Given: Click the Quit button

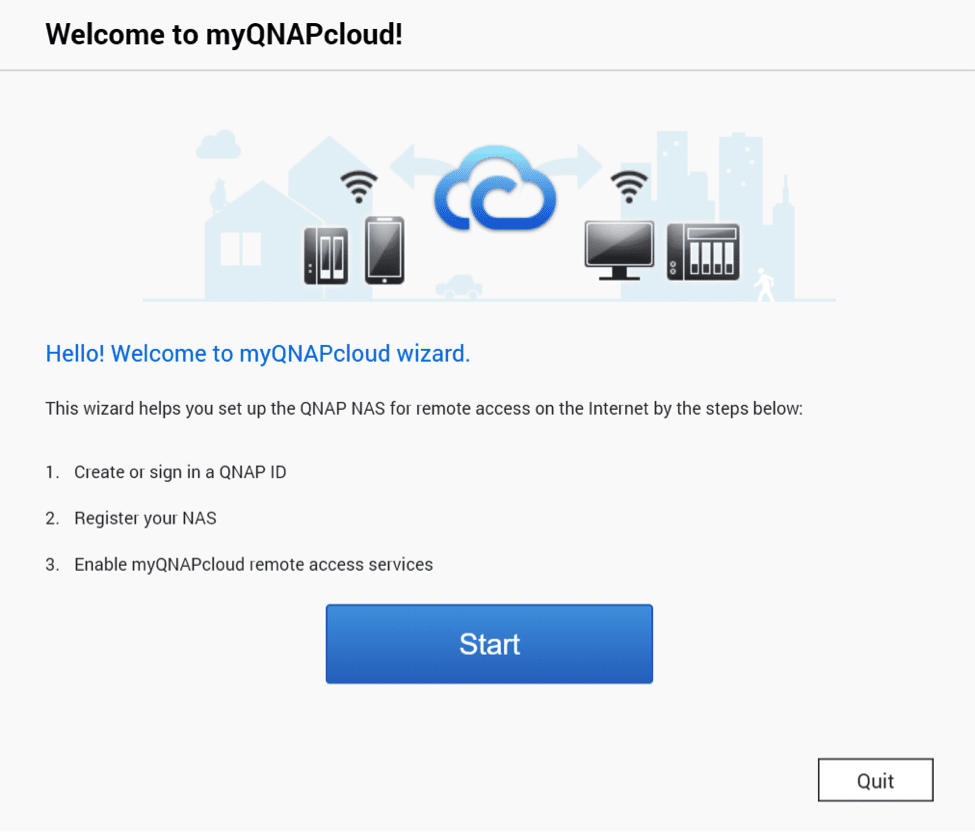Looking at the screenshot, I should [x=876, y=780].
